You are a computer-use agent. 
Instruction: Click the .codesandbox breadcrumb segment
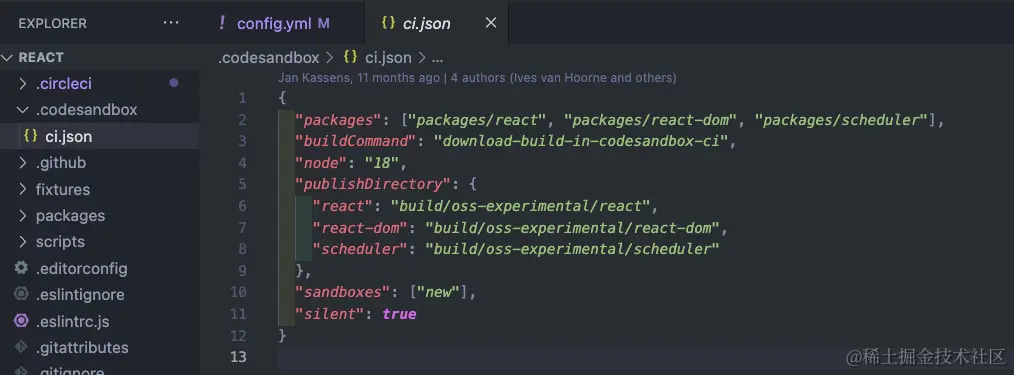coord(269,58)
